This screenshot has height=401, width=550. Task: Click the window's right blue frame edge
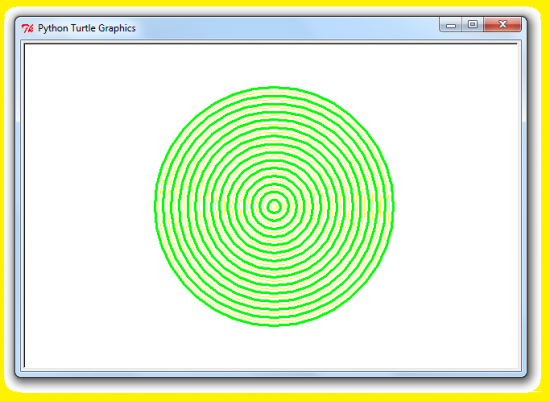(524, 210)
